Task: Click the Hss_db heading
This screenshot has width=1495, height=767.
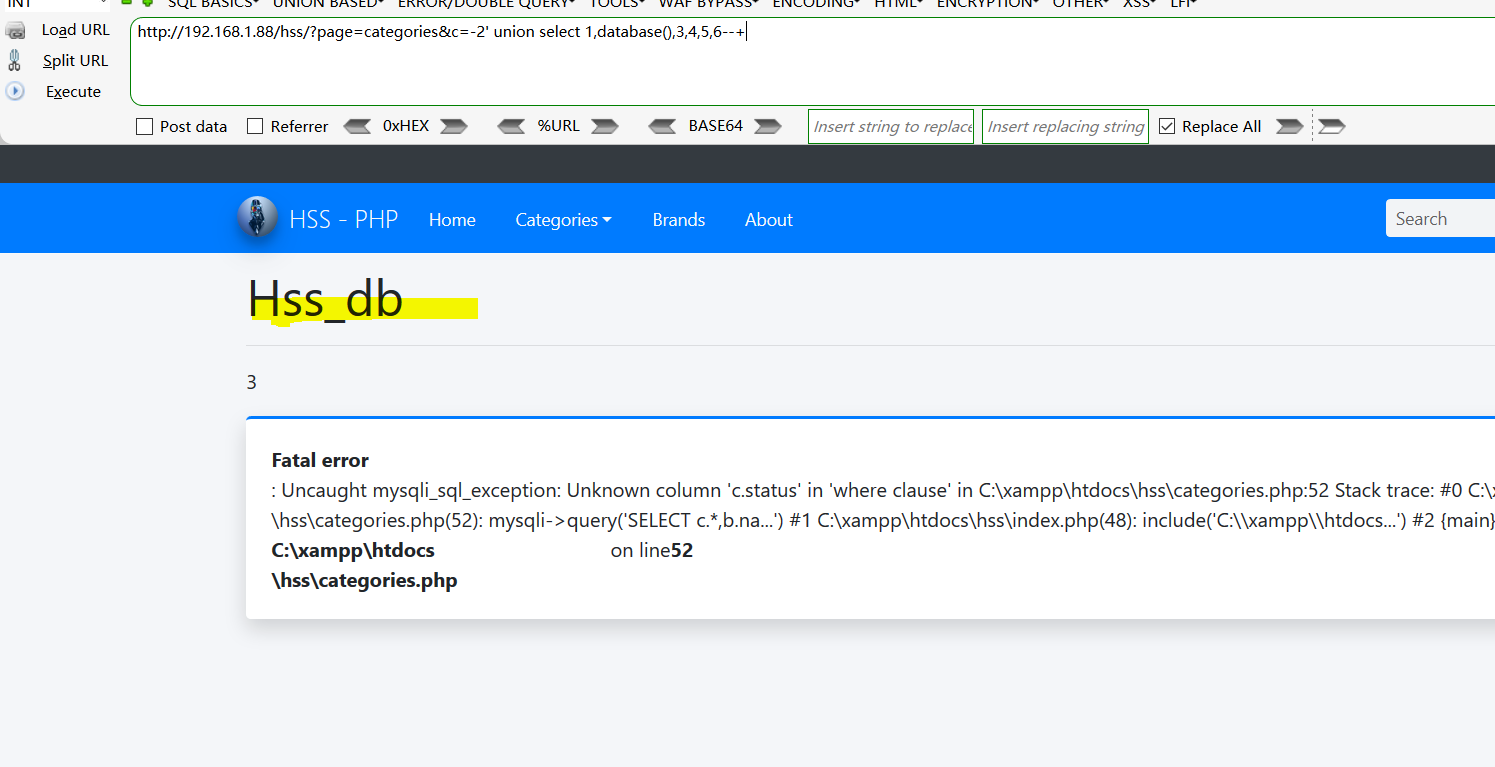Action: click(325, 298)
